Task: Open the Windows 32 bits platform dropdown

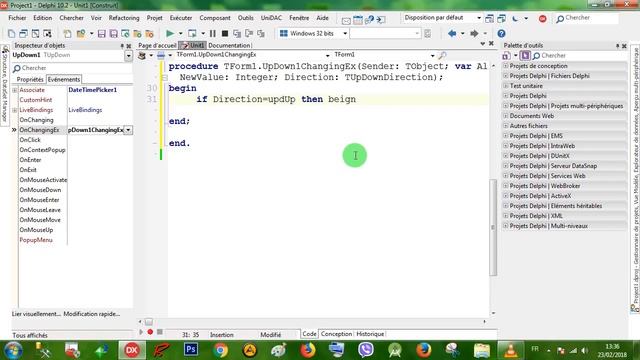Action: coord(345,33)
